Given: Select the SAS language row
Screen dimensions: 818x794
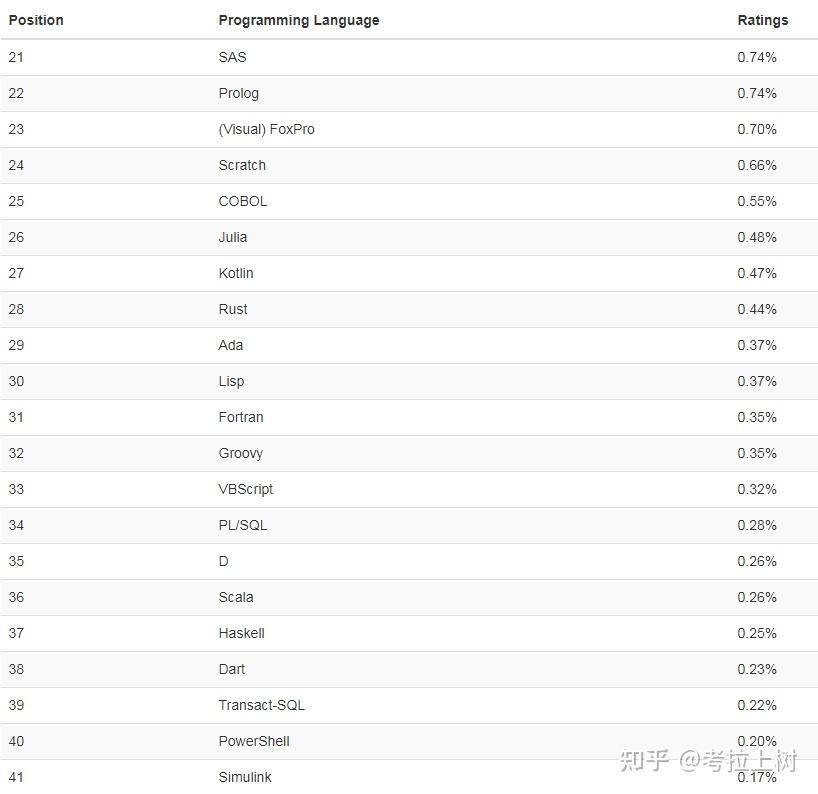Looking at the screenshot, I should coord(232,57).
